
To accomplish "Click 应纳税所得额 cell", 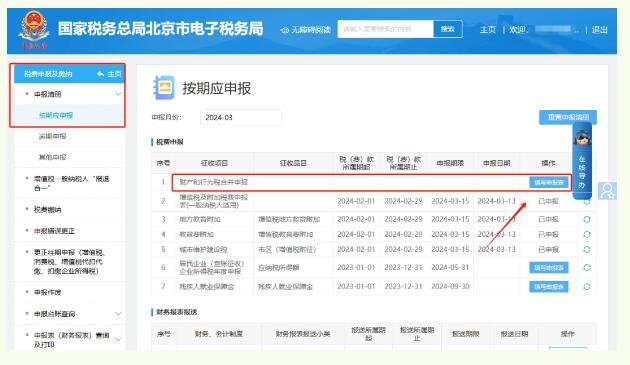I will coord(278,268).
